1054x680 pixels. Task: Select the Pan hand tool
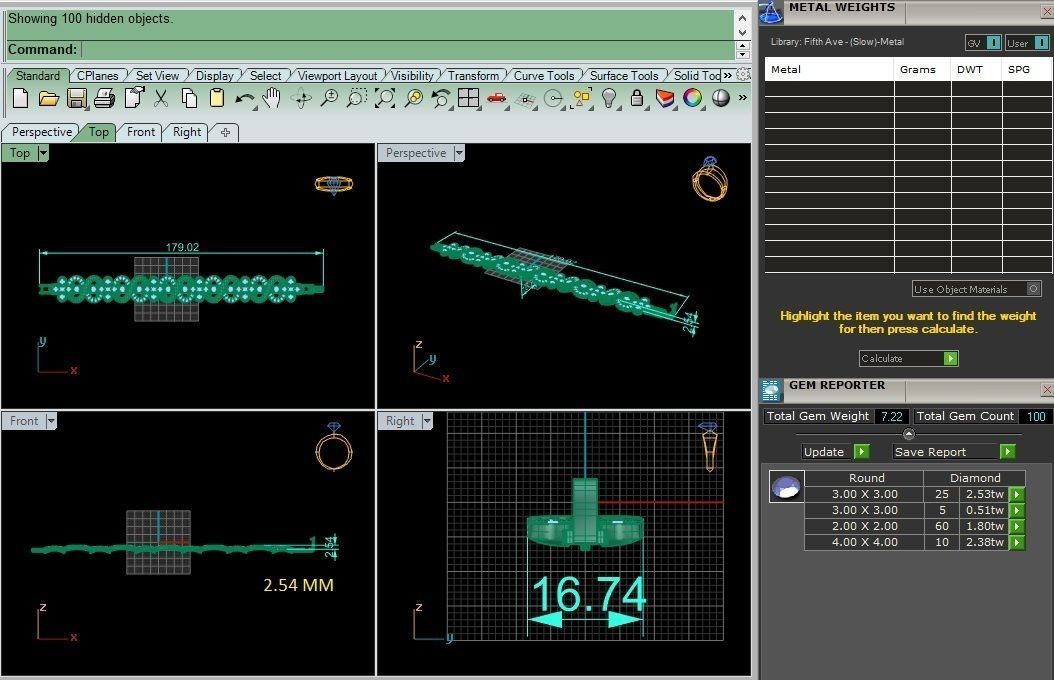pyautogui.click(x=271, y=98)
